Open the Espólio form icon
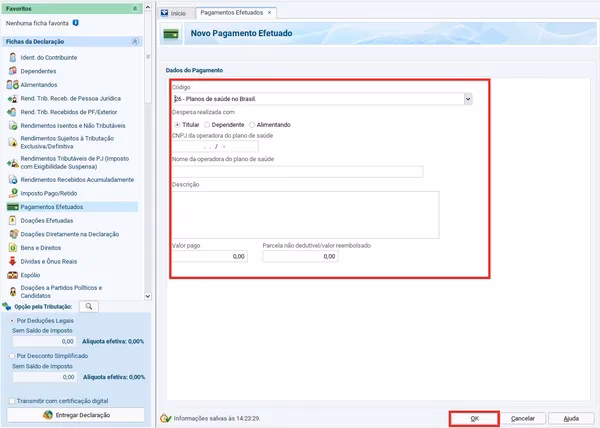The height and width of the screenshot is (428, 600). pyautogui.click(x=12, y=274)
